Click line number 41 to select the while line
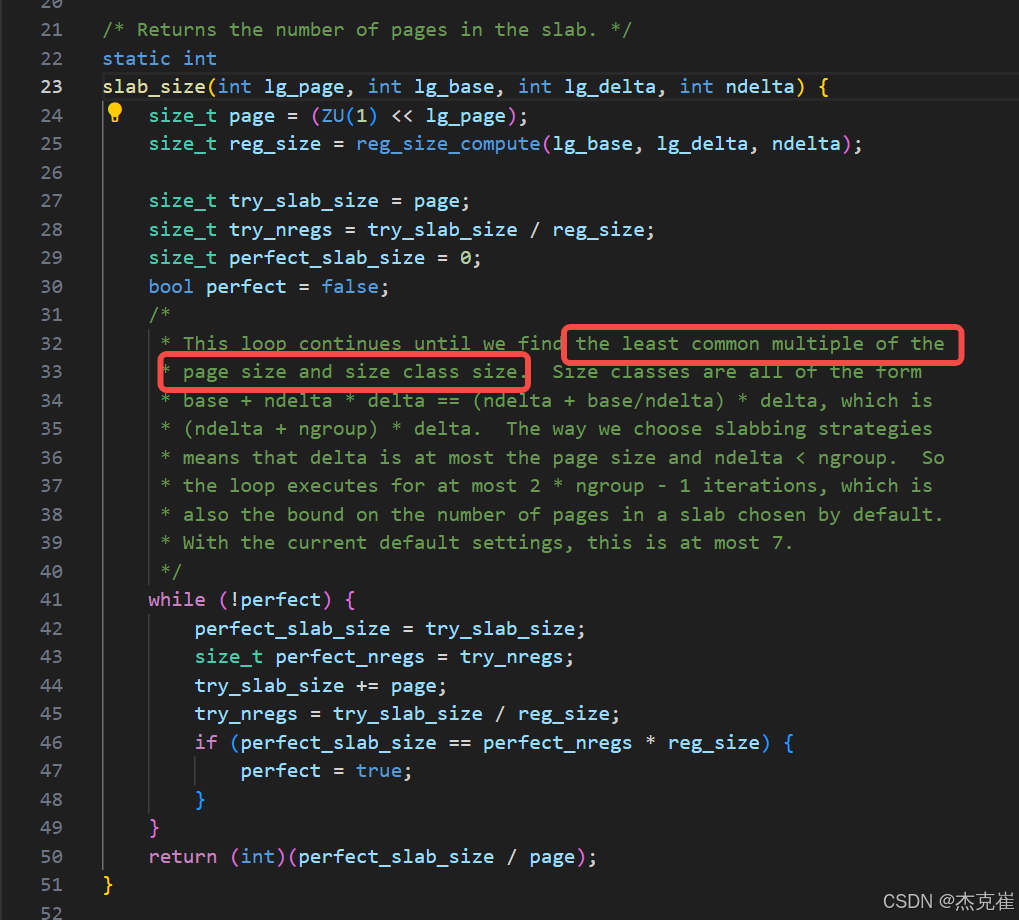 coord(51,599)
